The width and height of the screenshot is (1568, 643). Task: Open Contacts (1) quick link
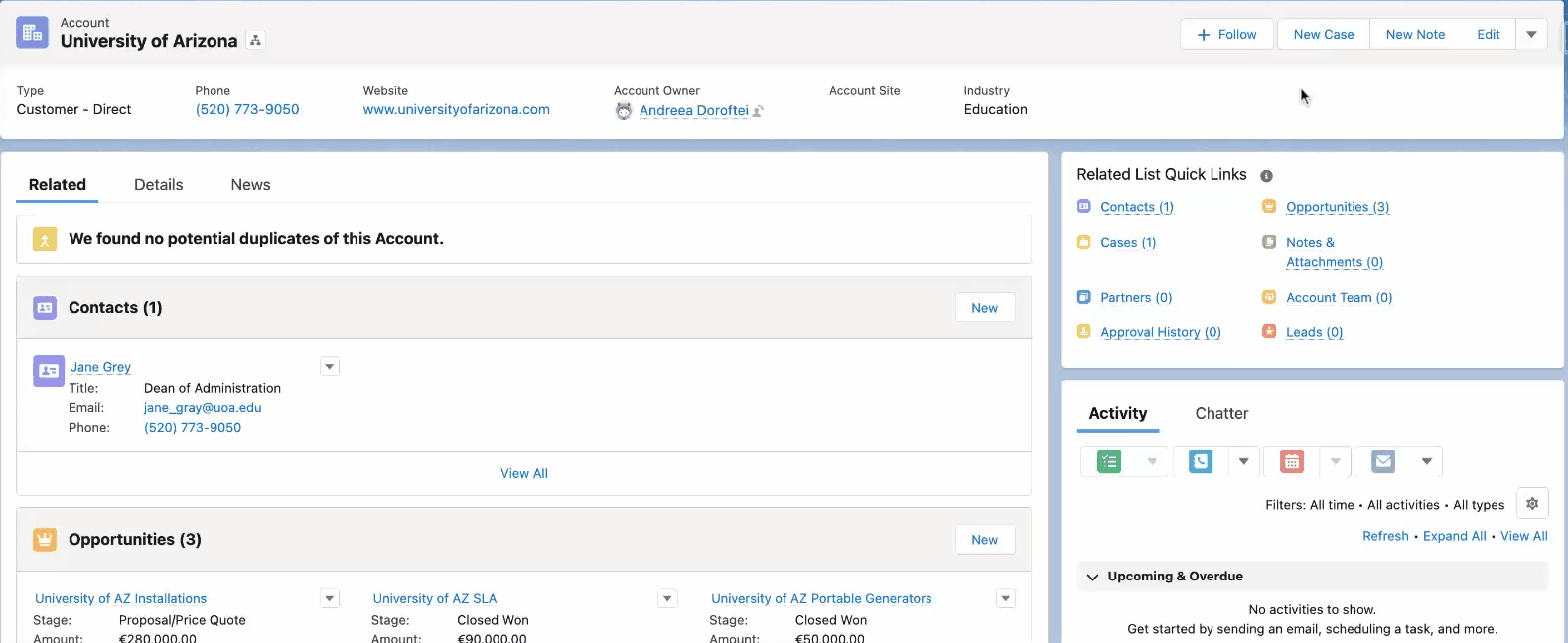coord(1137,207)
